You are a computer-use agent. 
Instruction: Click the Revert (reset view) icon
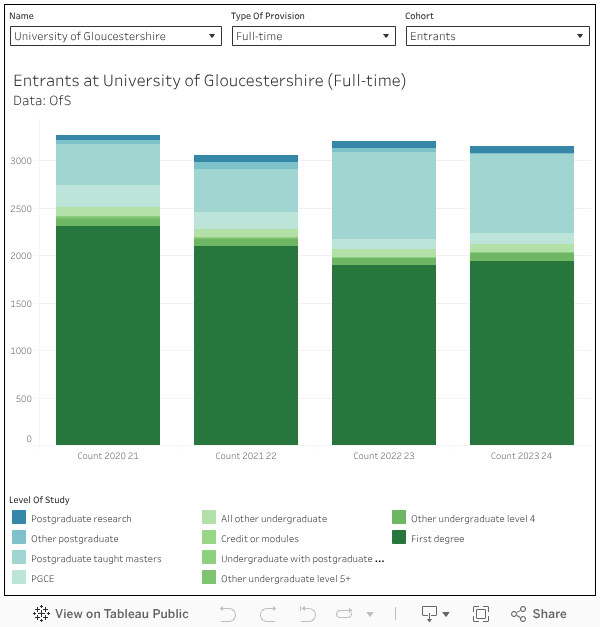(x=308, y=614)
